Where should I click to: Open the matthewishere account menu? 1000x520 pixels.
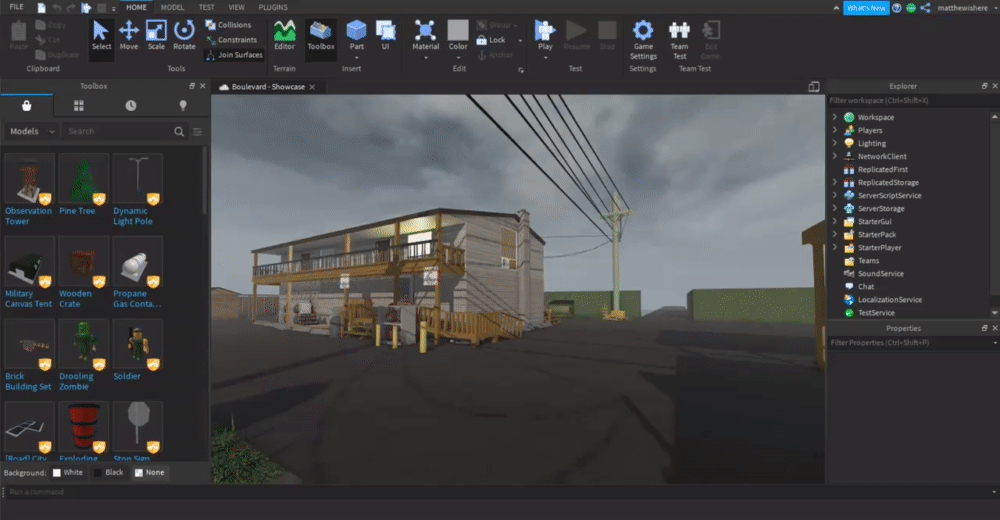click(x=966, y=8)
